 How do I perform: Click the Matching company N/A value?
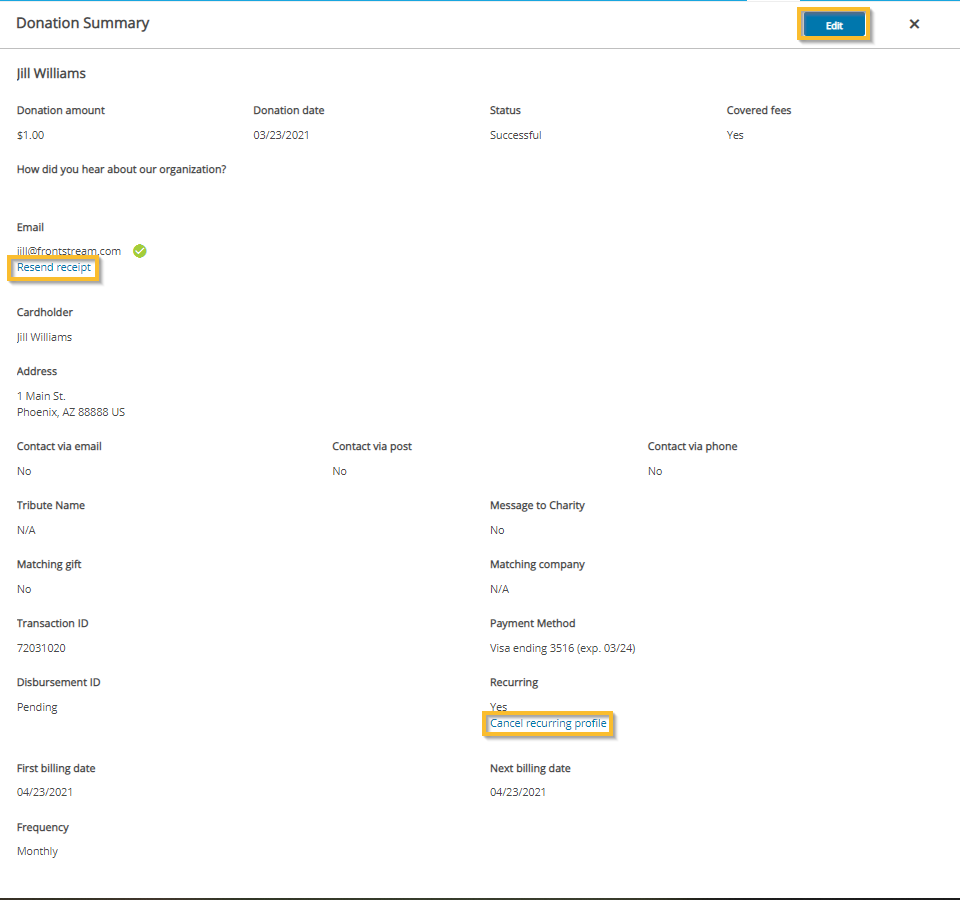499,589
